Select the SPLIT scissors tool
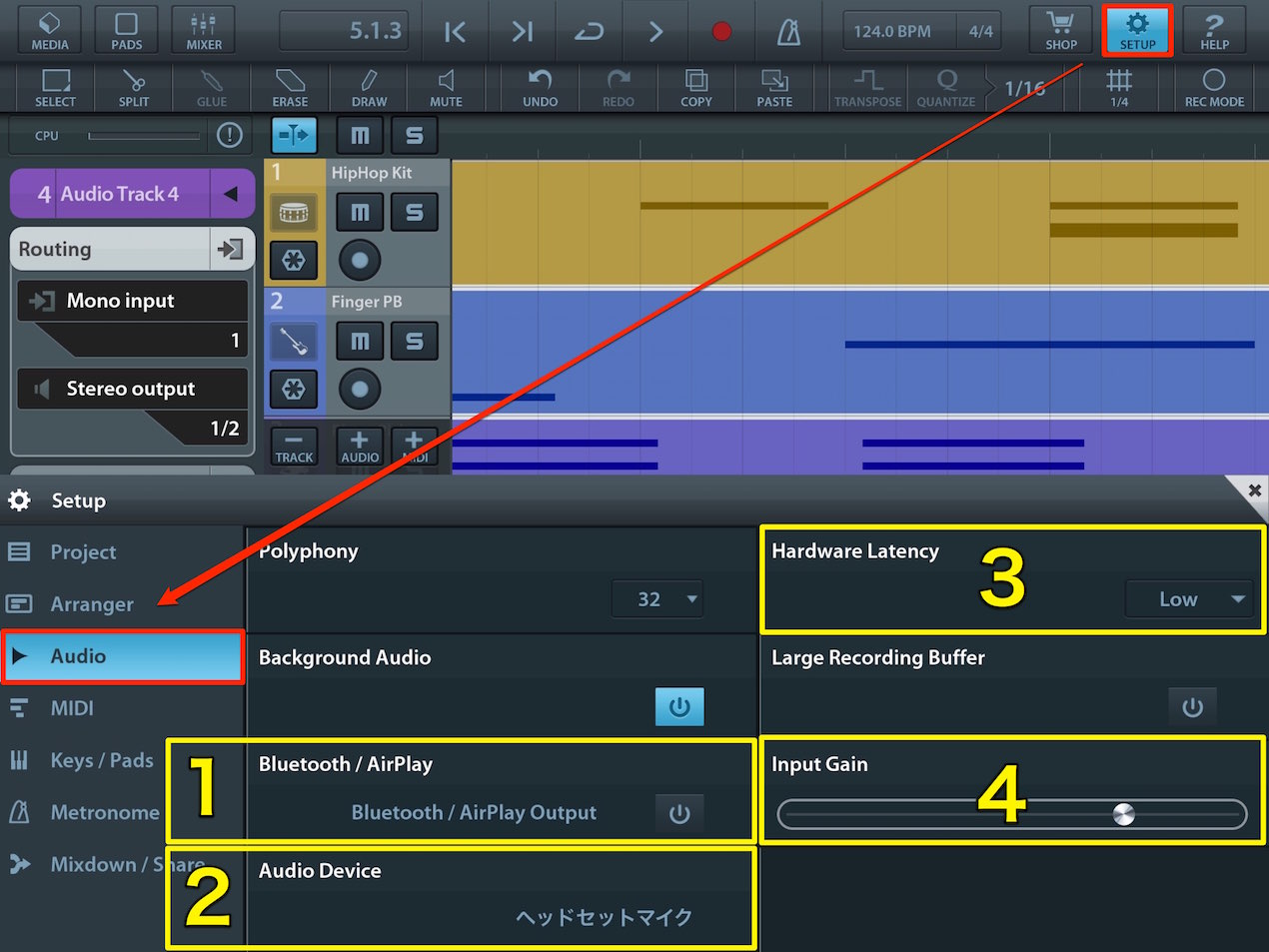Image resolution: width=1269 pixels, height=952 pixels. pyautogui.click(x=133, y=88)
